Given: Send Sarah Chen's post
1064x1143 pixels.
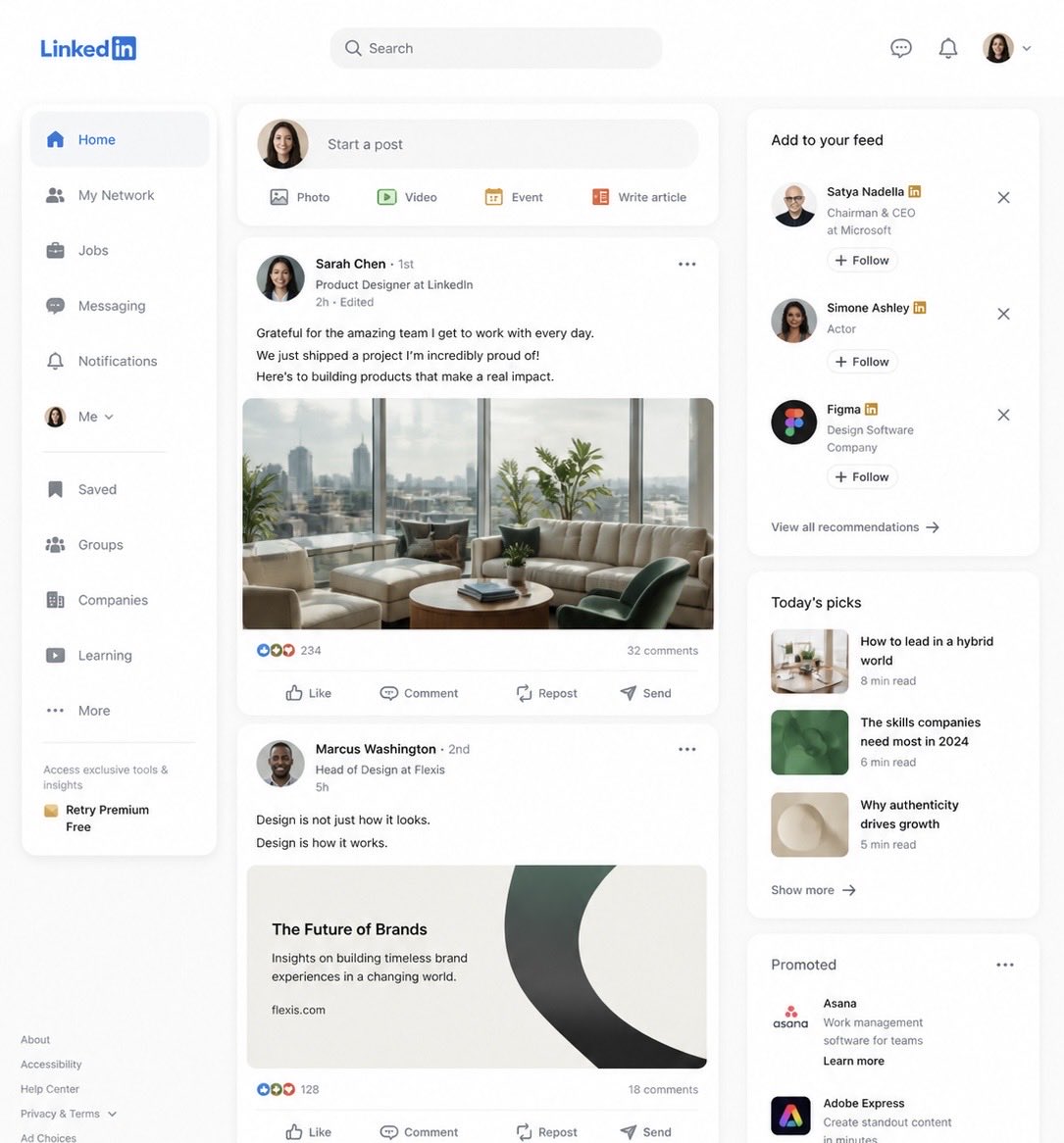Looking at the screenshot, I should pyautogui.click(x=646, y=693).
